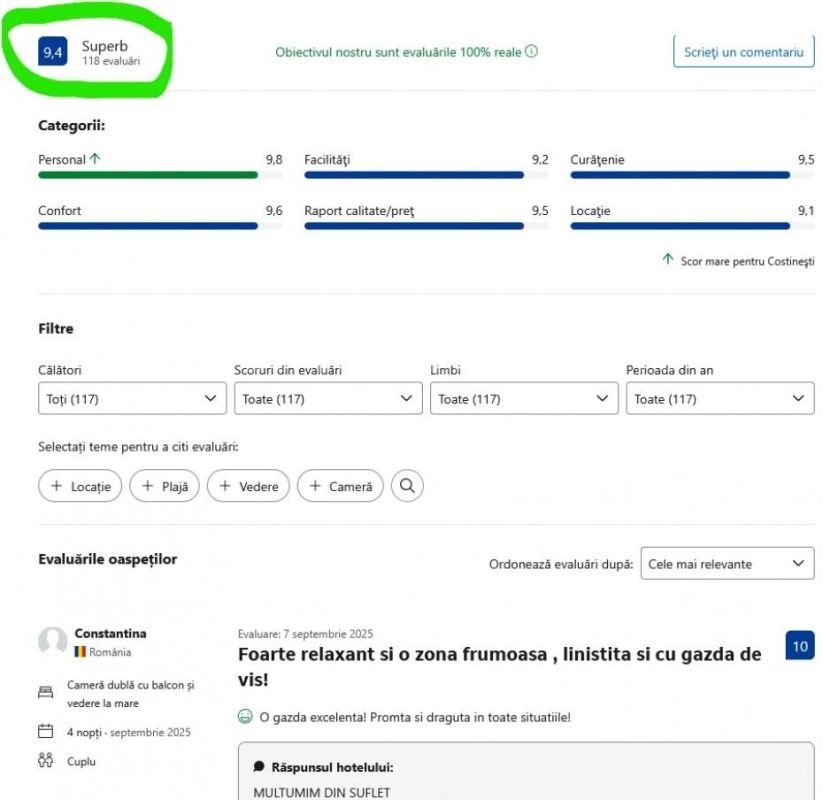Screen dimensions: 823x800
Task: Toggle the Plajă theme filter
Action: click(x=164, y=486)
